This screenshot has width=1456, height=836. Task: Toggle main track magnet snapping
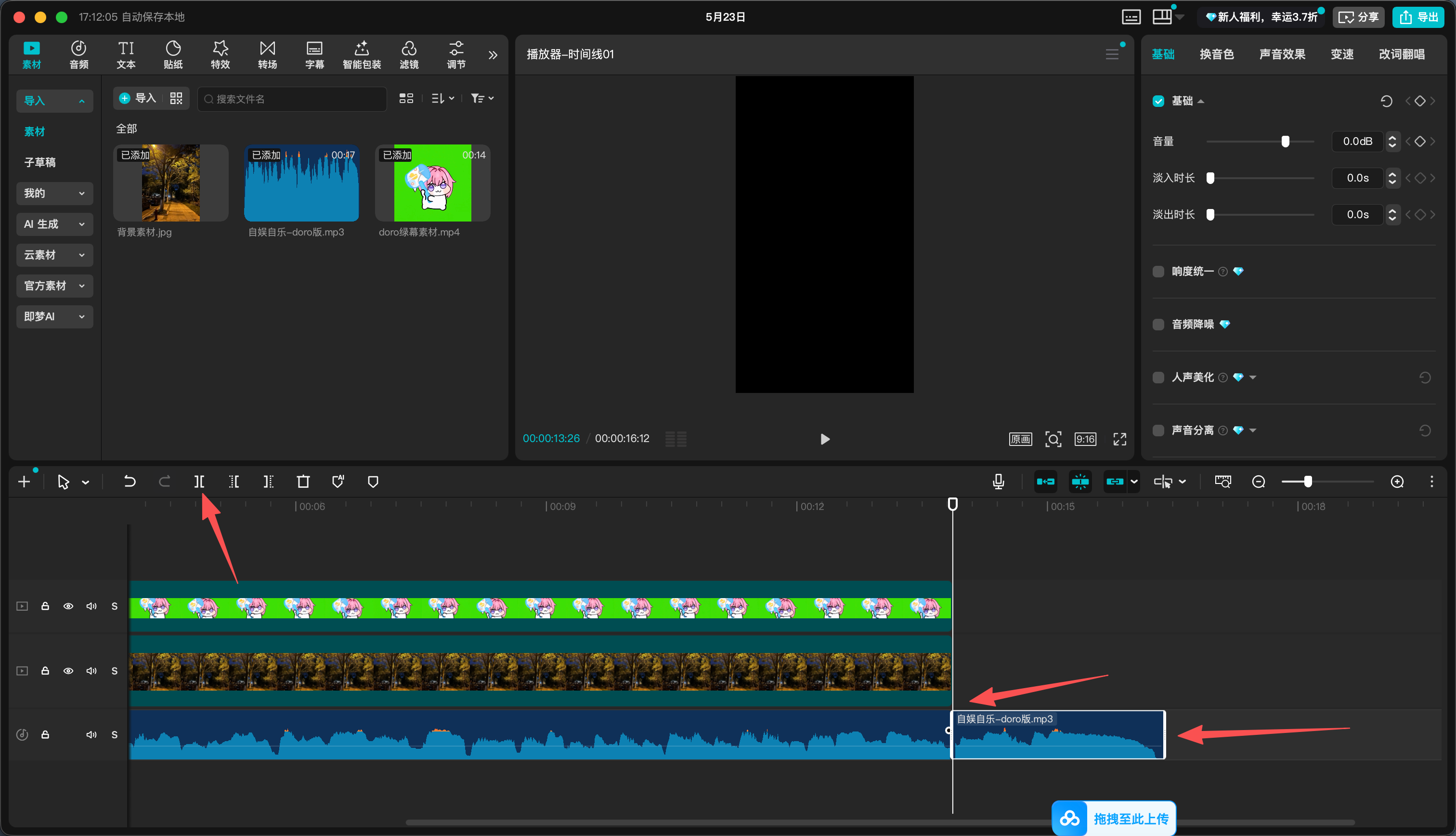(x=1046, y=482)
